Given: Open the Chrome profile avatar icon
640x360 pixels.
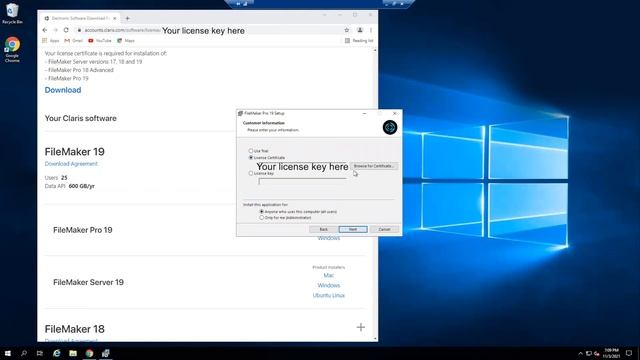Looking at the screenshot, I should coord(360,30).
